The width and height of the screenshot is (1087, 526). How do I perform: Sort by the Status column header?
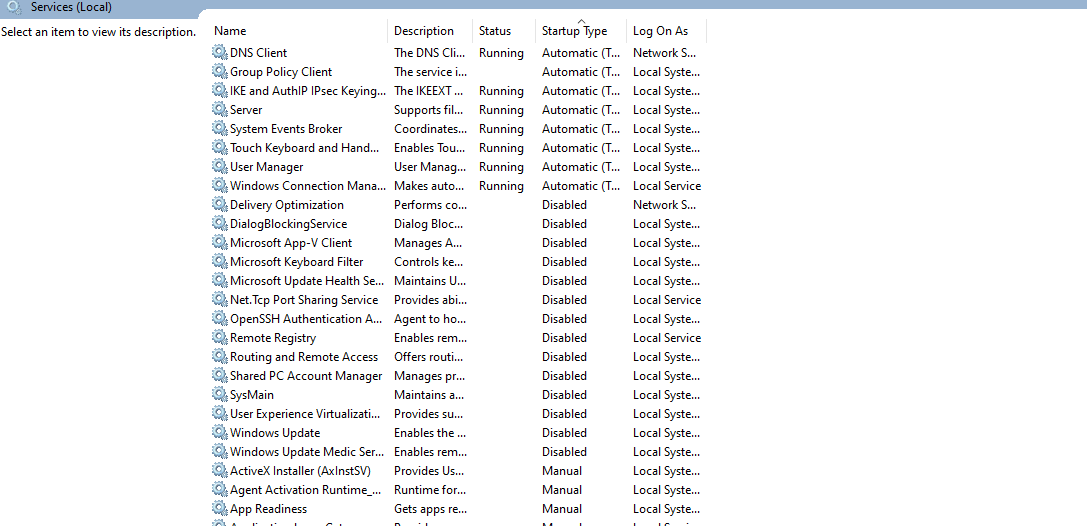pyautogui.click(x=495, y=30)
